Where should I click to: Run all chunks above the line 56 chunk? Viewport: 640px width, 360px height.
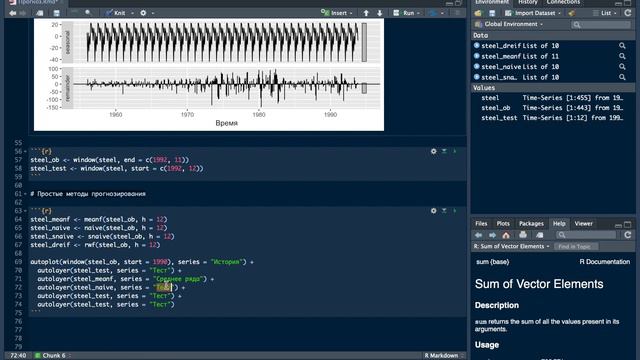[x=444, y=151]
